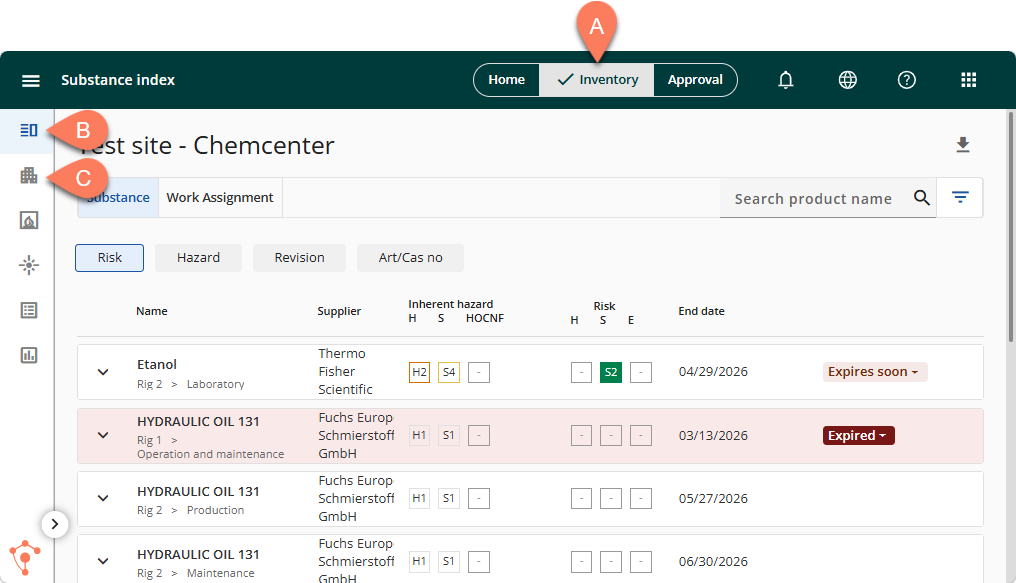Viewport: 1016px width, 583px height.
Task: Switch to the Revision view toggle
Action: (299, 258)
